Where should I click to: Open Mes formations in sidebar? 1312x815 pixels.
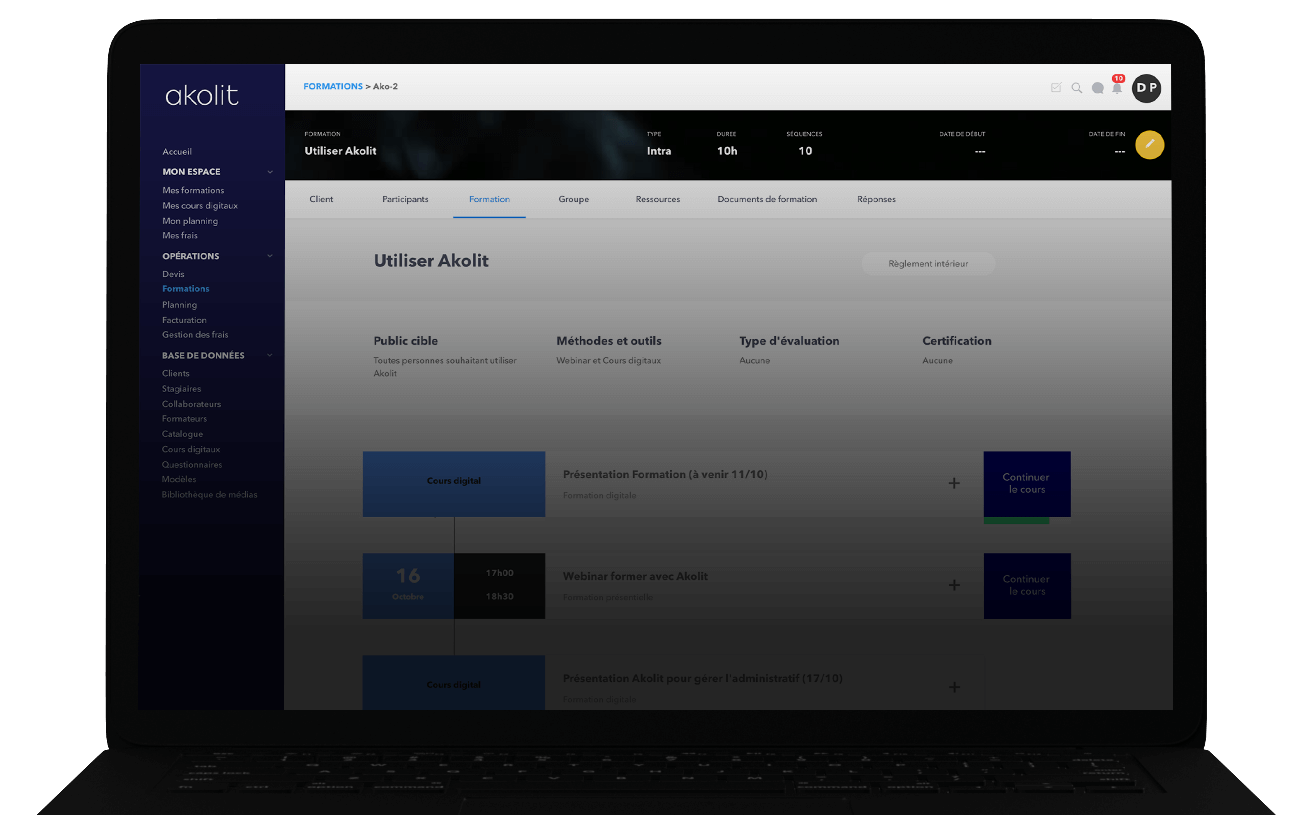pyautogui.click(x=193, y=190)
